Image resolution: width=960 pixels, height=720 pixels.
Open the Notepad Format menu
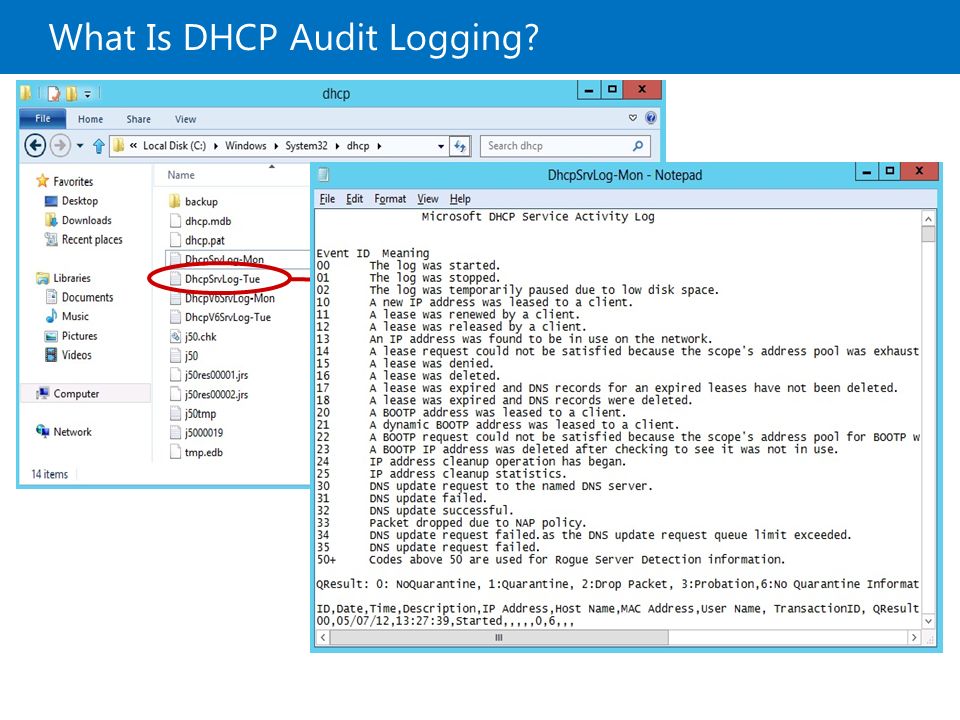pos(390,199)
